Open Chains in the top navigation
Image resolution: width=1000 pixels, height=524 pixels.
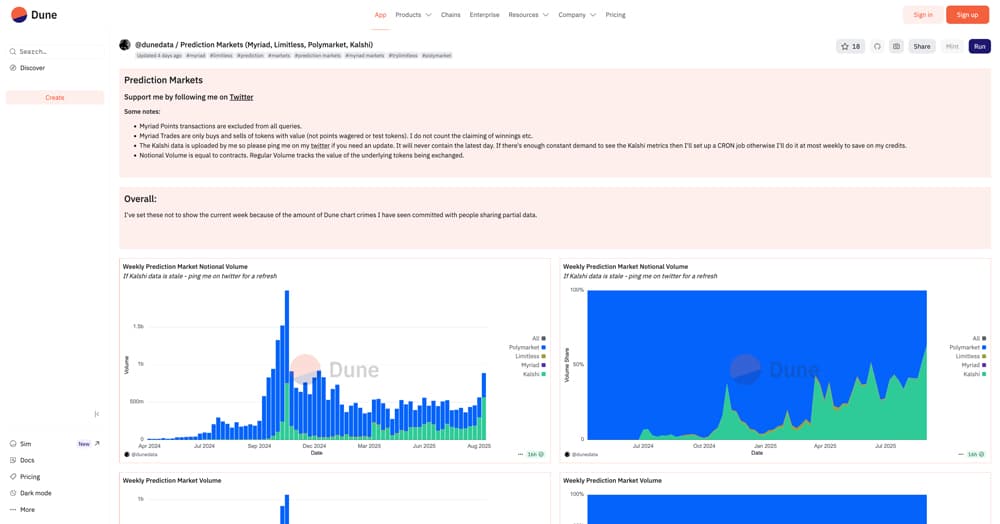[x=450, y=15]
